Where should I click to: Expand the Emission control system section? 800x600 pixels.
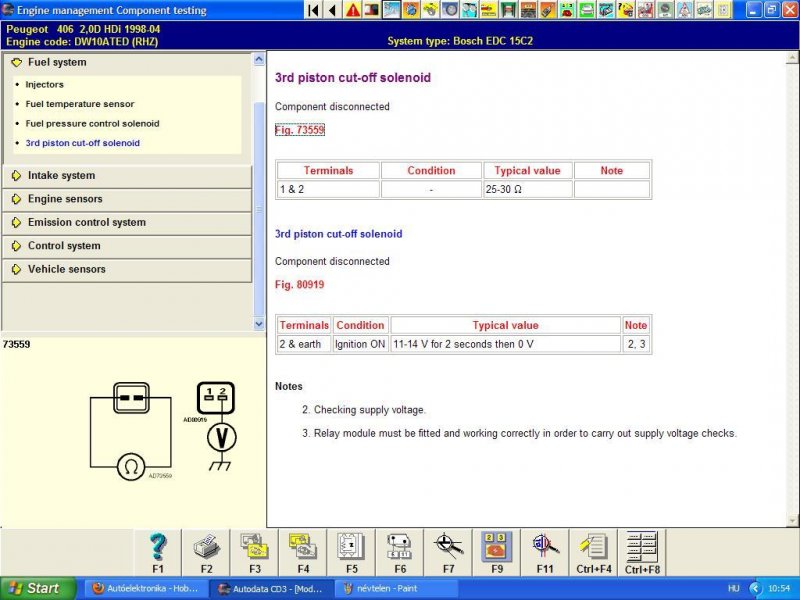tap(127, 222)
